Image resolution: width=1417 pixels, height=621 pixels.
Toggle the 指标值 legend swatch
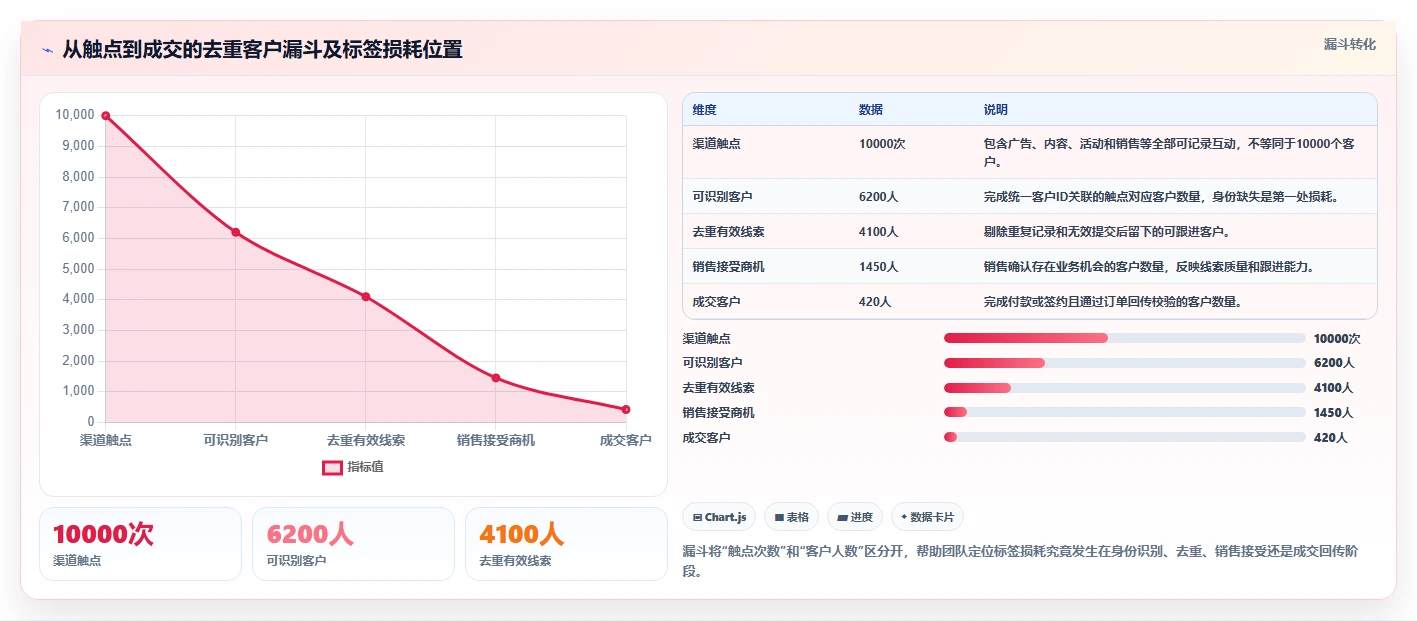332,467
